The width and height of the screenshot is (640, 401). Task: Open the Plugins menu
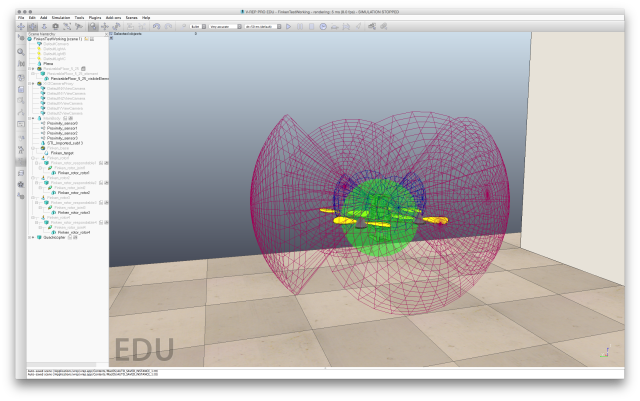tap(95, 18)
